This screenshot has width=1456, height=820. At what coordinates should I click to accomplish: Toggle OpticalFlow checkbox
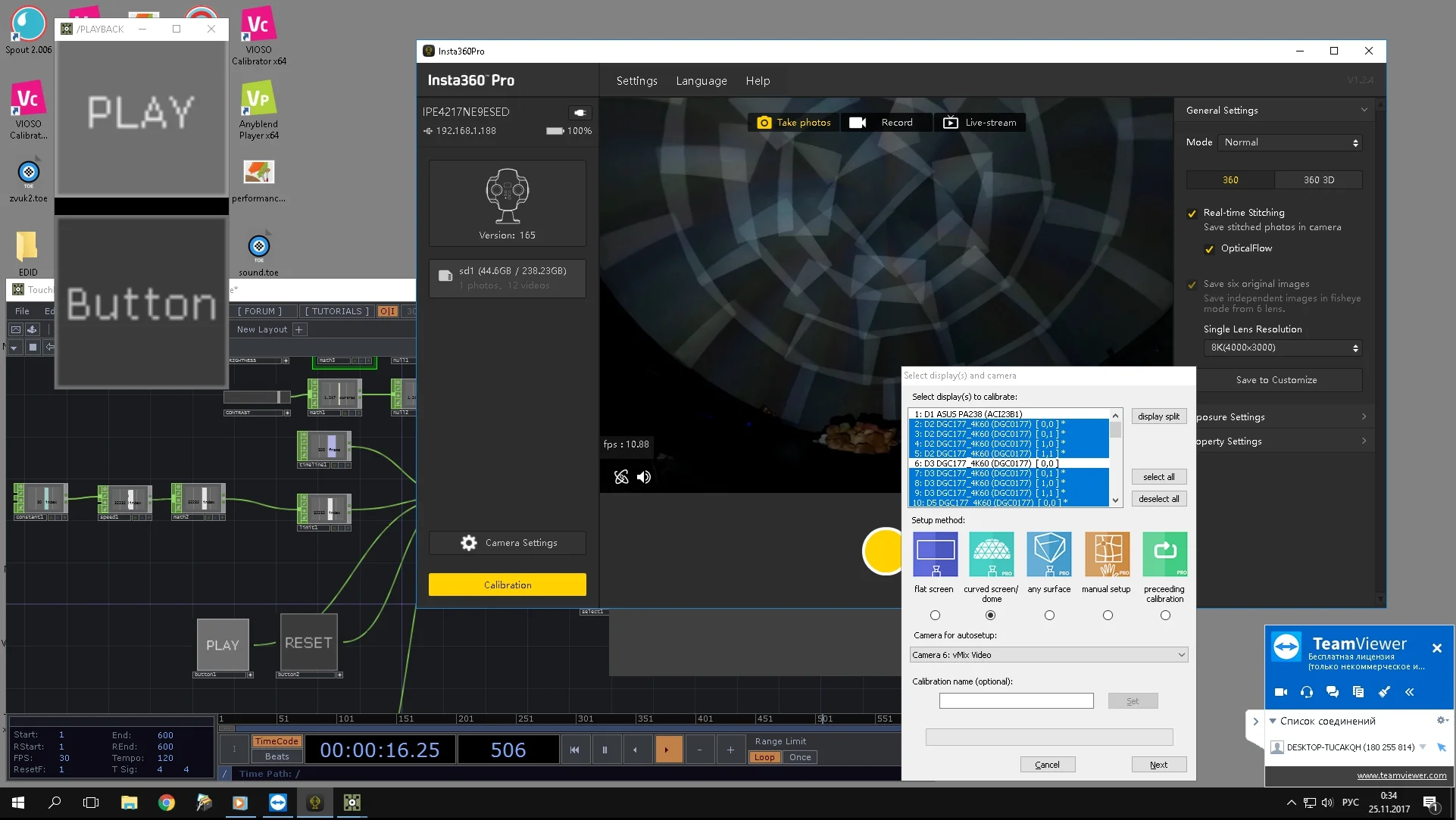pos(1209,249)
